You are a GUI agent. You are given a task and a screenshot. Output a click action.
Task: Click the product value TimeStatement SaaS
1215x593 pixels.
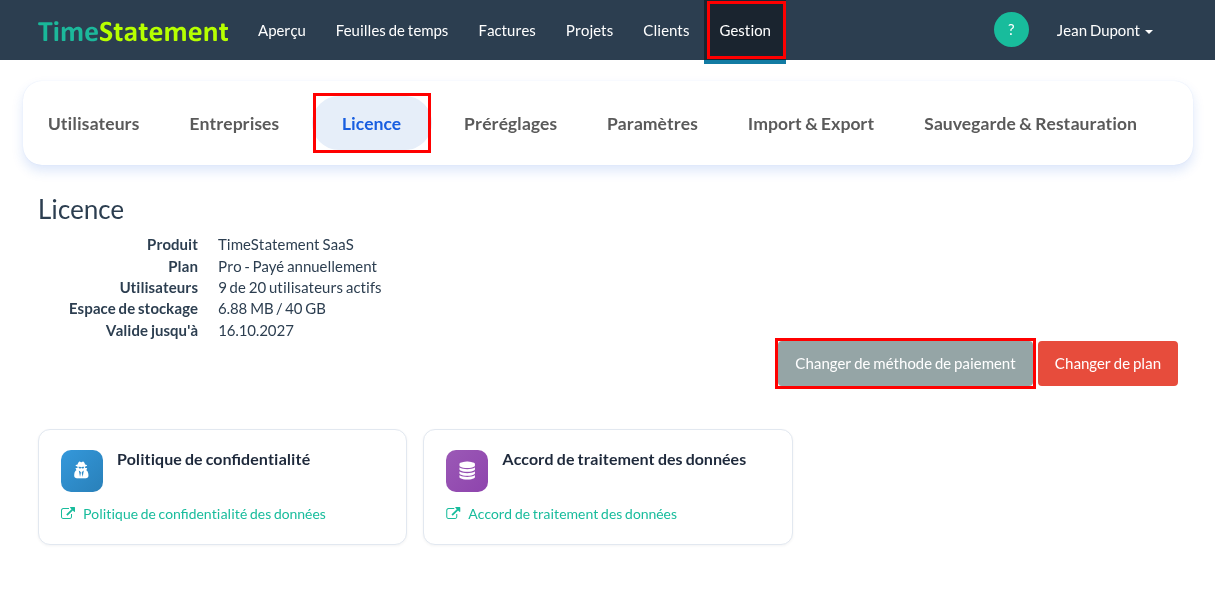point(286,245)
